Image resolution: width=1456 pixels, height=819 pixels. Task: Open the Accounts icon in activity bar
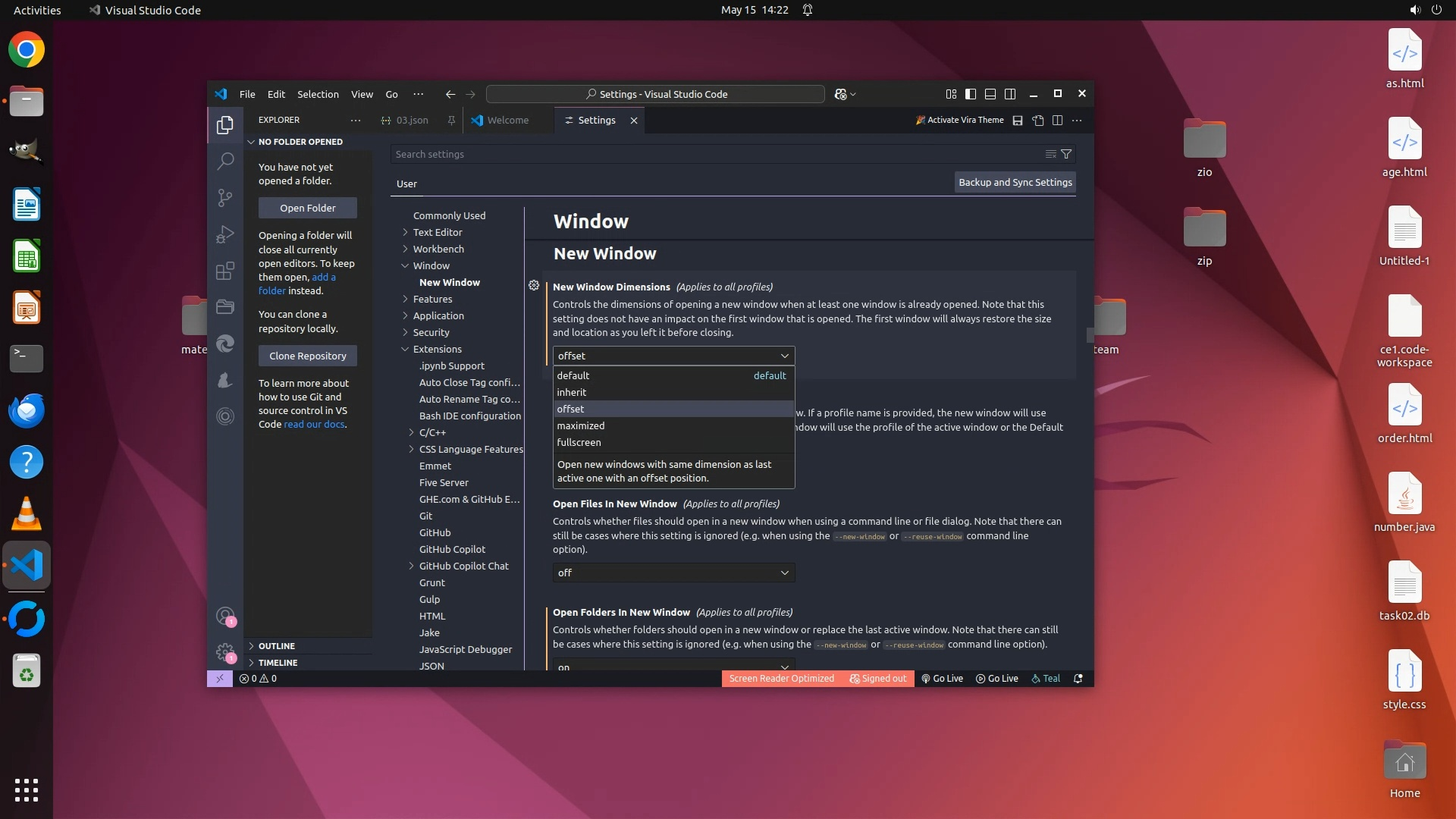224,616
